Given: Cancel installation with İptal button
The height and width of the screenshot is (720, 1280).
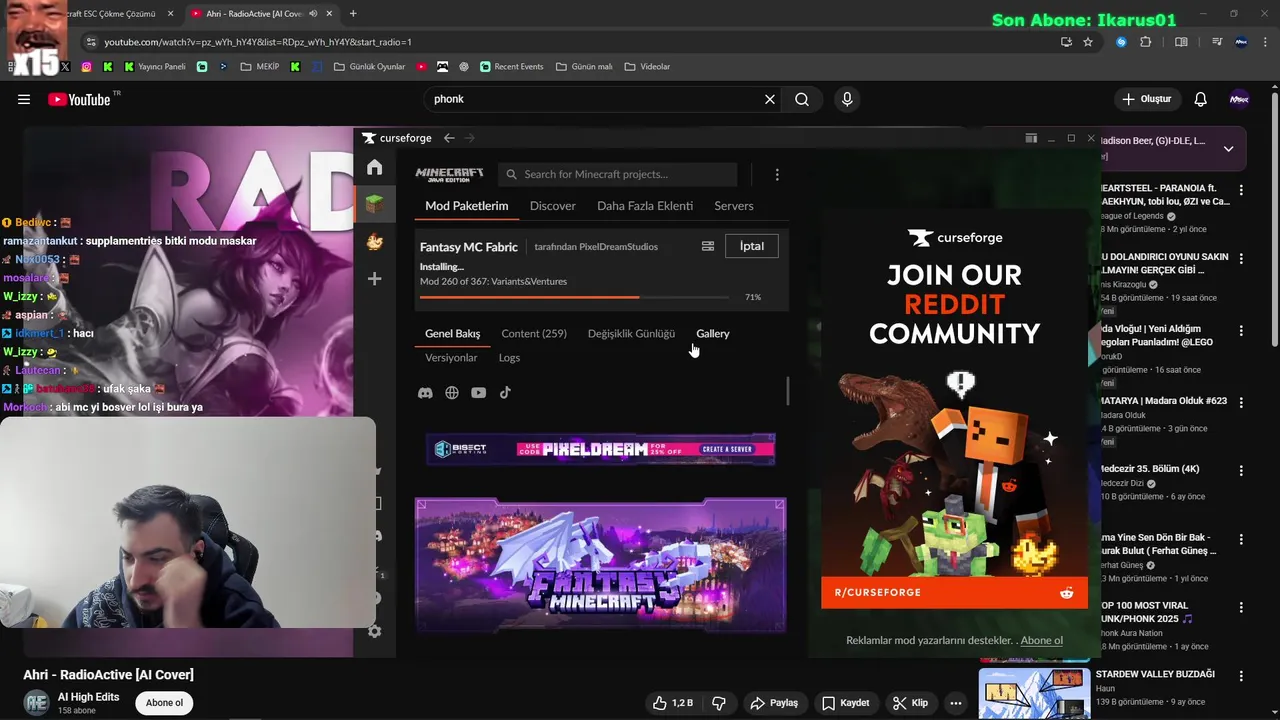Looking at the screenshot, I should pyautogui.click(x=752, y=246).
